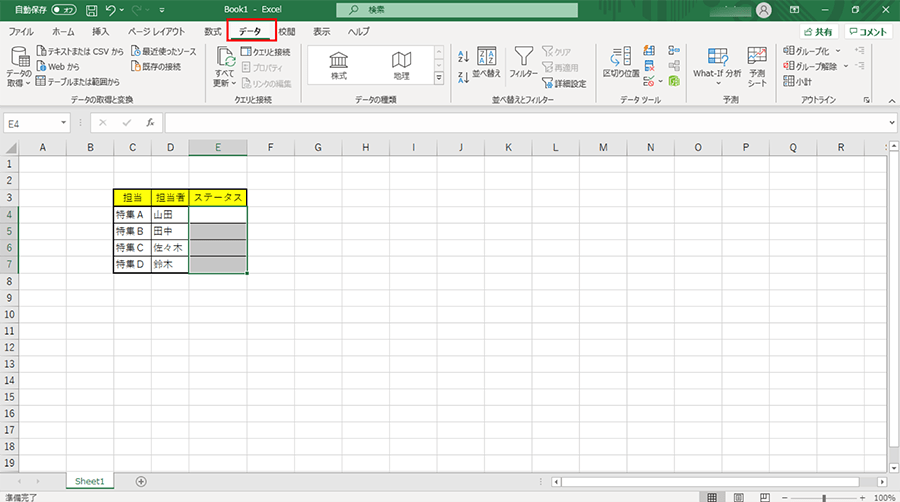Switch to 数式 tab
Viewport: 900px width, 502px height.
(212, 32)
